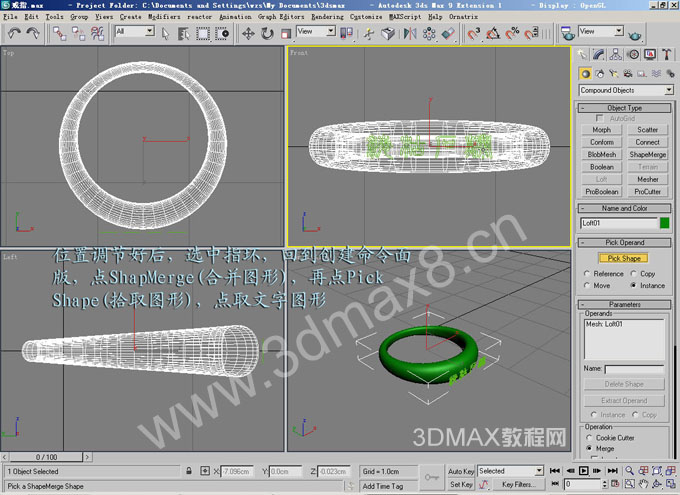
Task: Select the Cameras category icon
Action: tap(628, 74)
